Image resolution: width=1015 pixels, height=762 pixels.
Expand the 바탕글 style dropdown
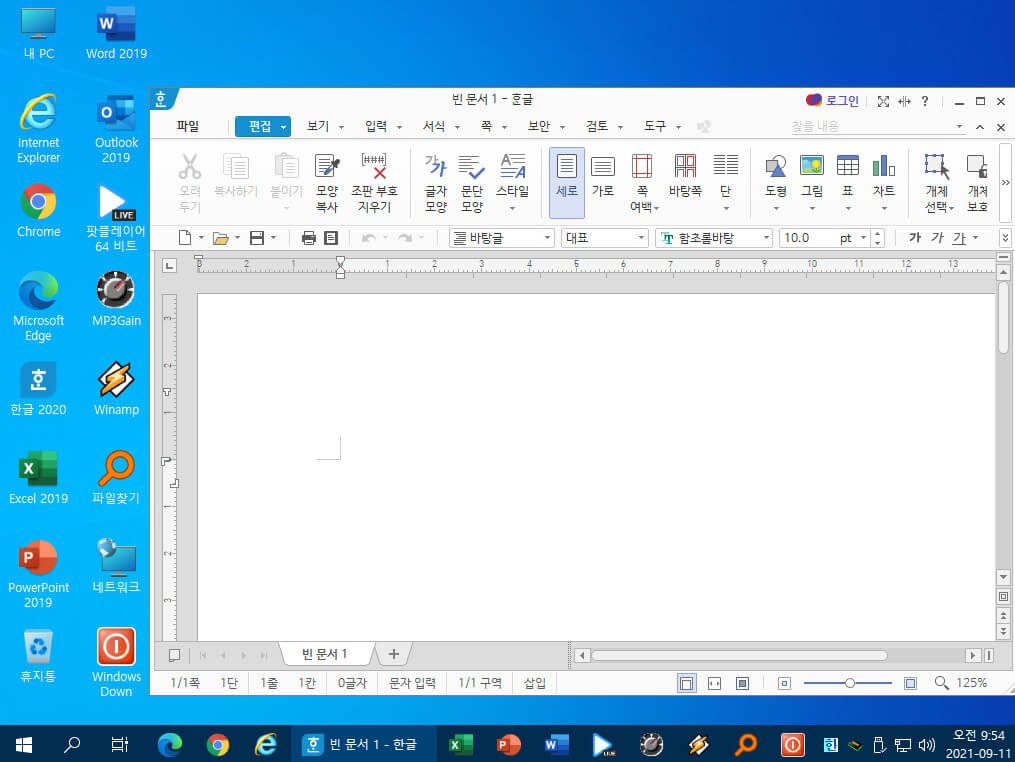[x=547, y=238]
